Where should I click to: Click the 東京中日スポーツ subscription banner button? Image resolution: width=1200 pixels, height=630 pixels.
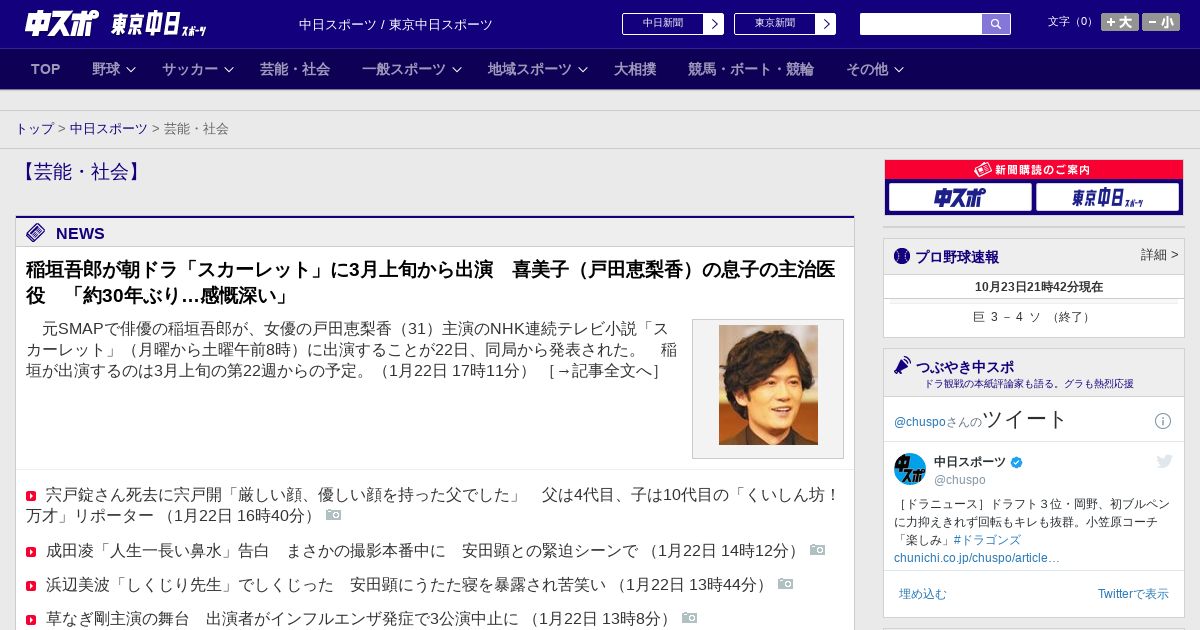click(1107, 197)
